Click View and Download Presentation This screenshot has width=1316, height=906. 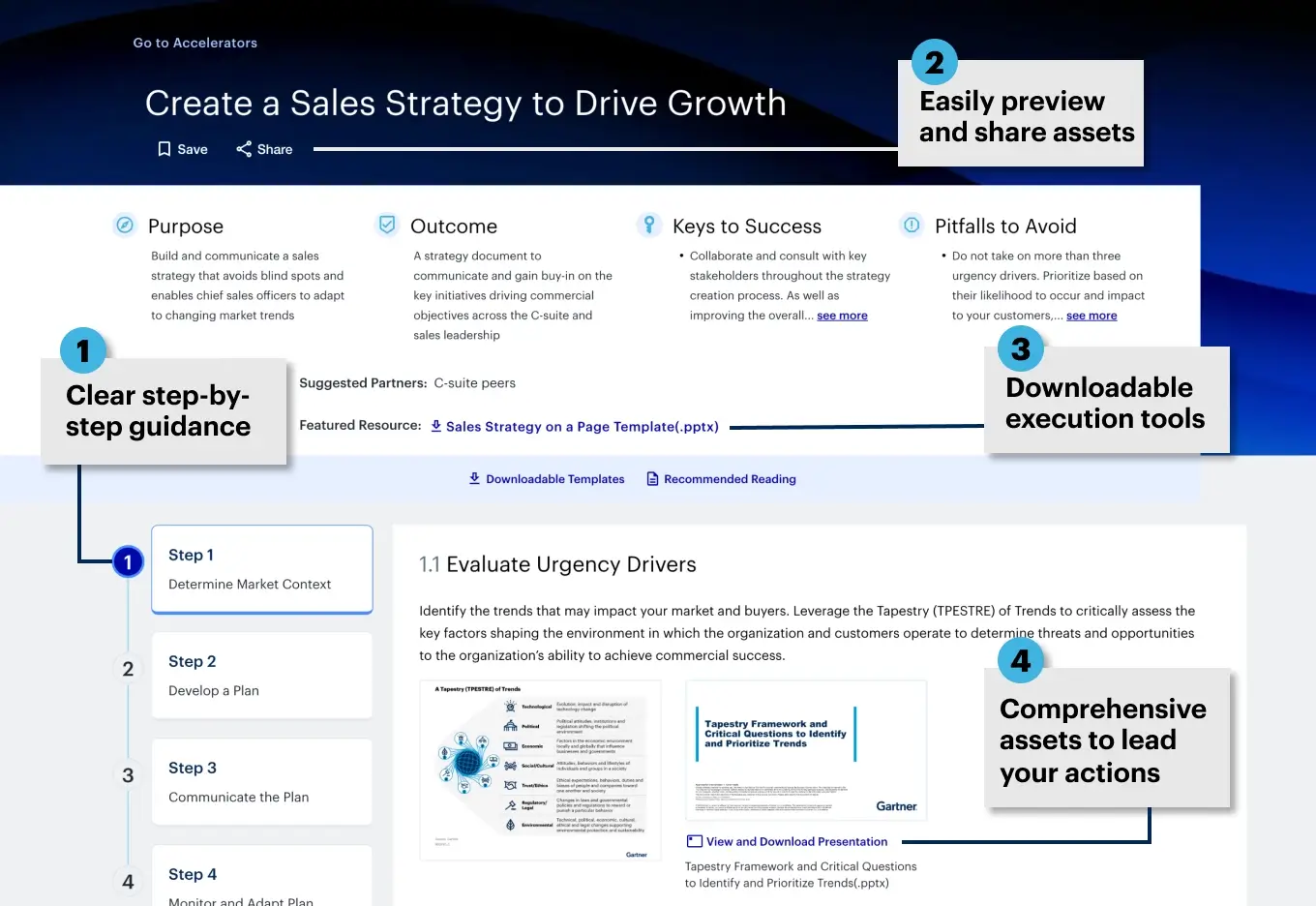pos(793,841)
